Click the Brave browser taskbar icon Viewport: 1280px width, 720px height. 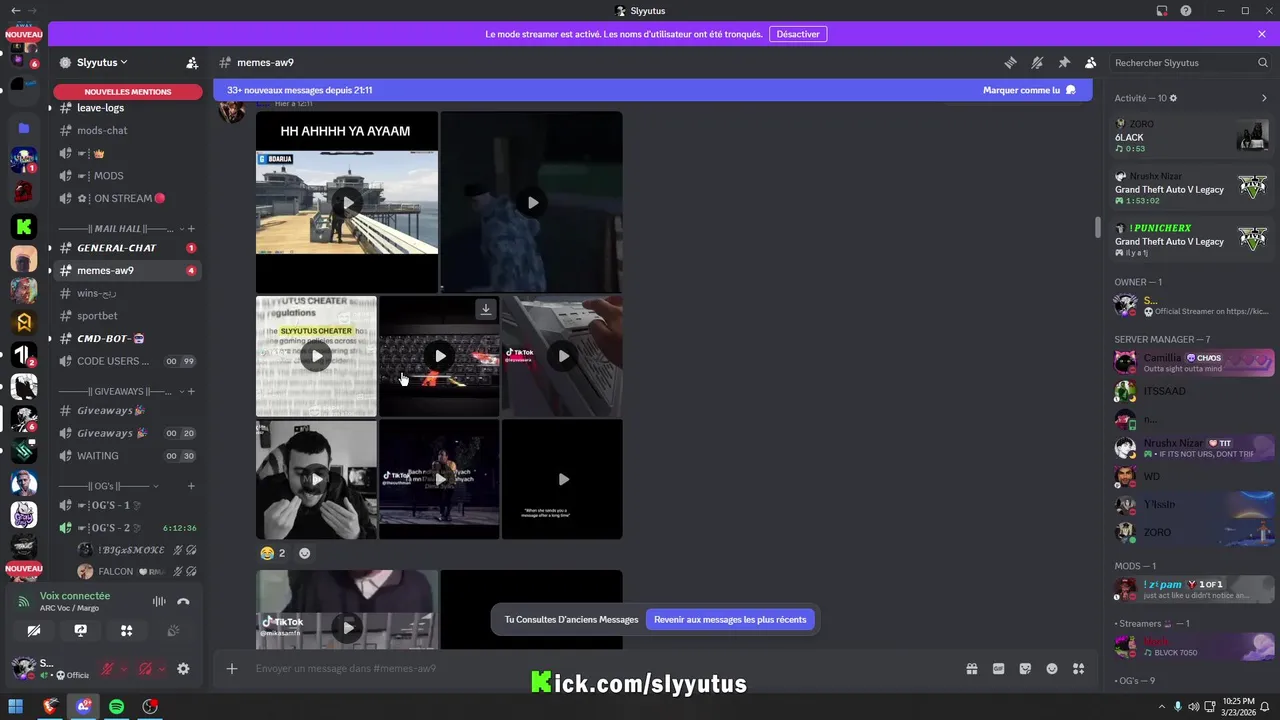tap(50, 707)
